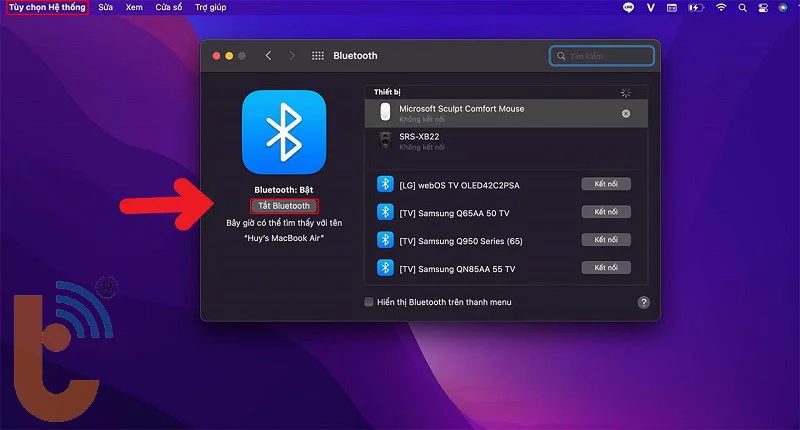
Task: Open the V app menu bar icon
Action: (x=651, y=8)
